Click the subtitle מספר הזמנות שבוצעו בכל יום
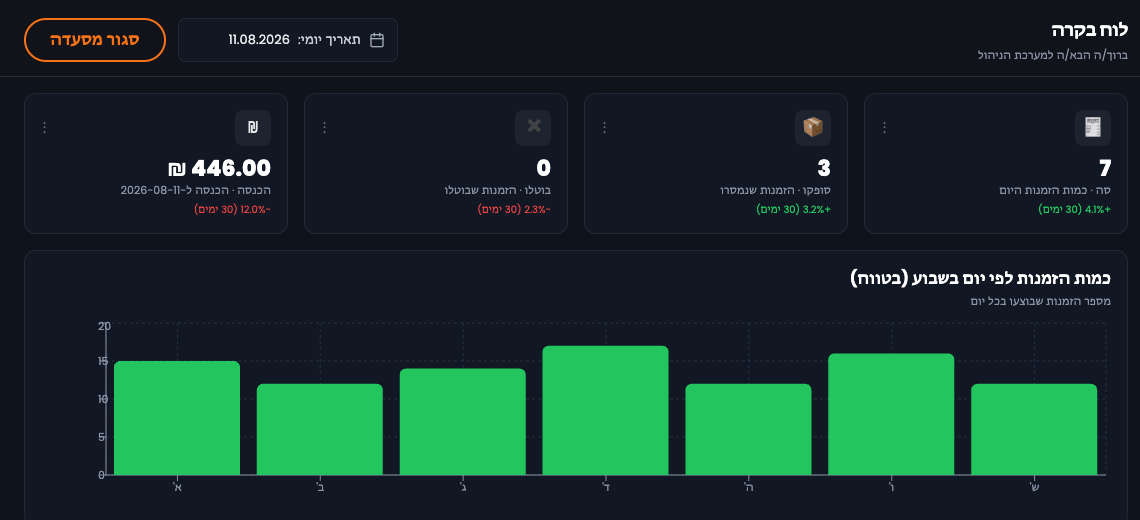 coord(1041,301)
